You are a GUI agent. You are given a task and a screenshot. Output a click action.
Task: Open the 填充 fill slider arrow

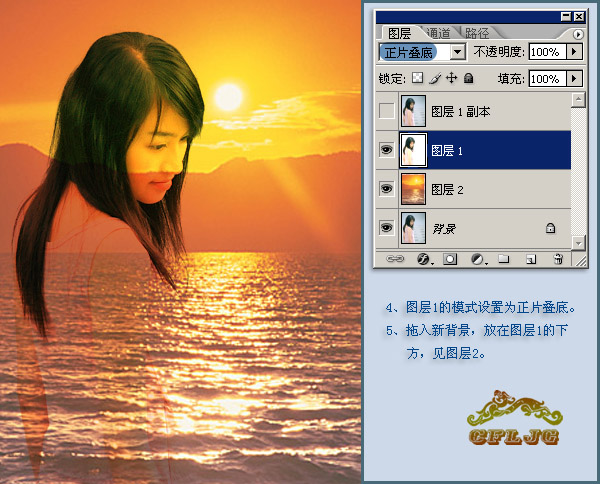pyautogui.click(x=574, y=78)
